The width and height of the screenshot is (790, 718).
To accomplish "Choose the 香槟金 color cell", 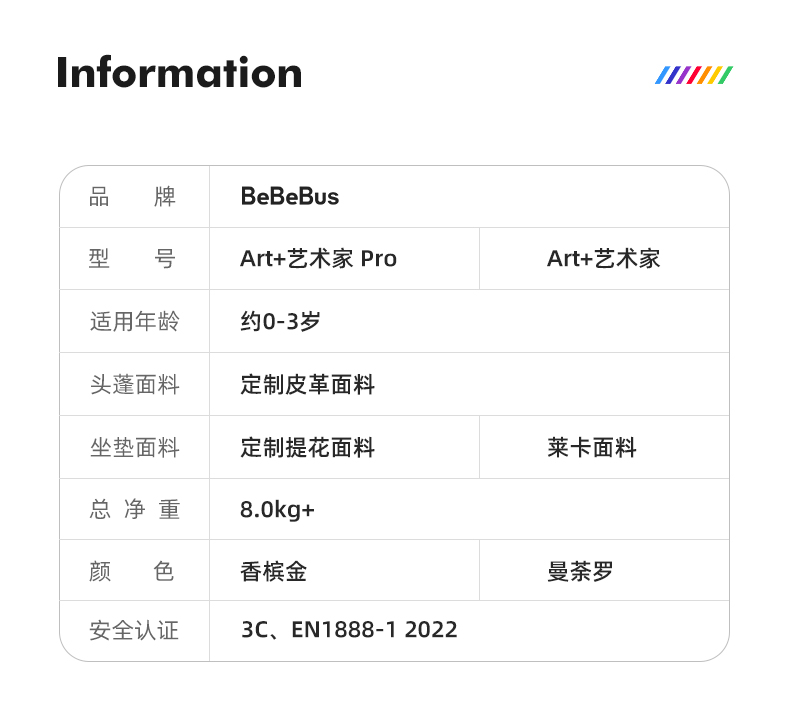I will (x=274, y=572).
